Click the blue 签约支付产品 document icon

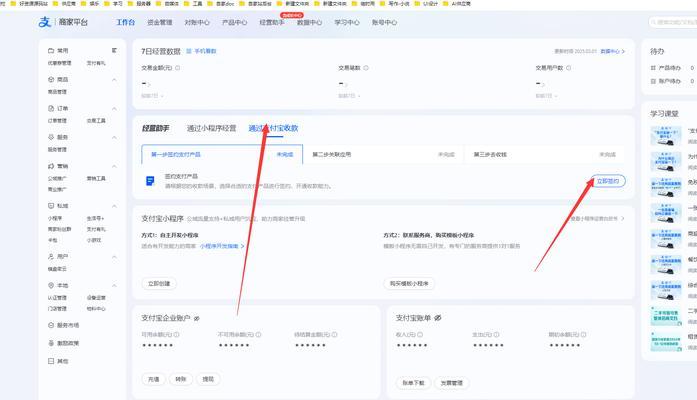[x=150, y=181]
